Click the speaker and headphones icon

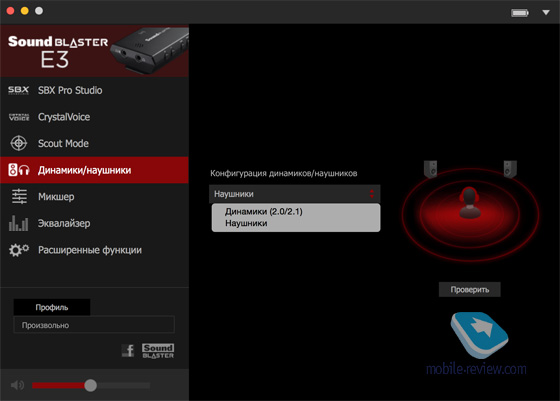point(19,170)
